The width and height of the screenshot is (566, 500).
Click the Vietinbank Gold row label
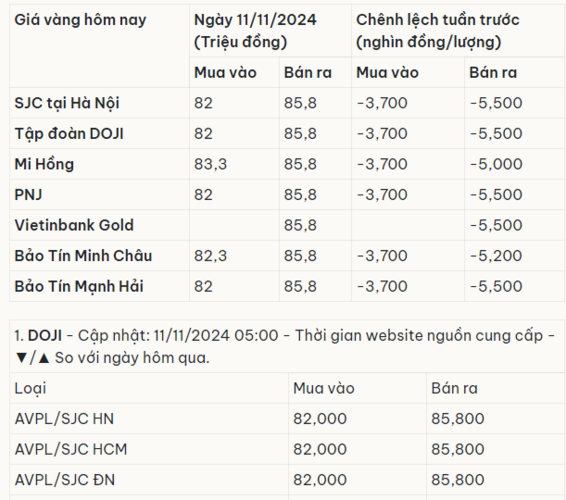[x=74, y=225]
